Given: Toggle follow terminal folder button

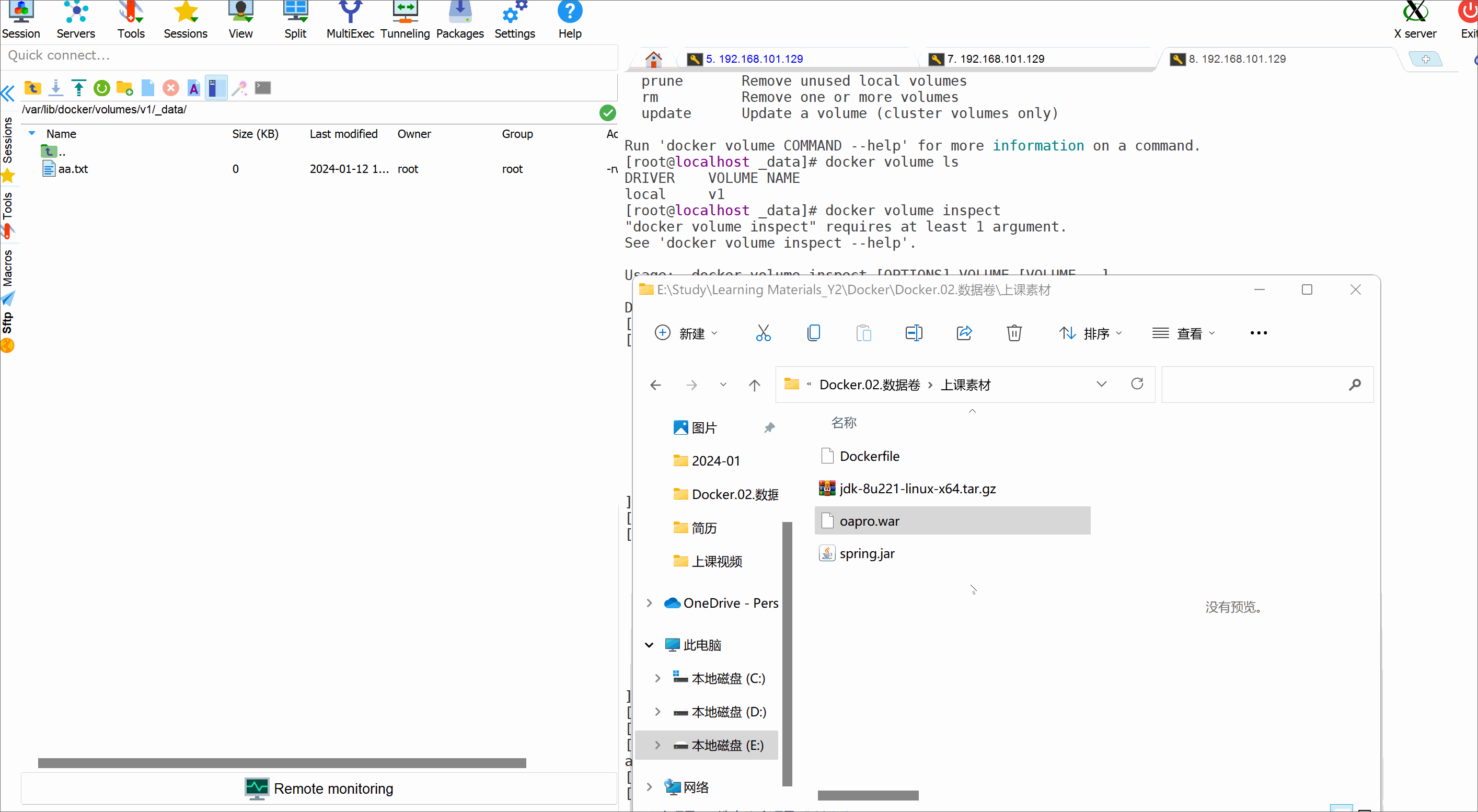Looking at the screenshot, I should [216, 88].
